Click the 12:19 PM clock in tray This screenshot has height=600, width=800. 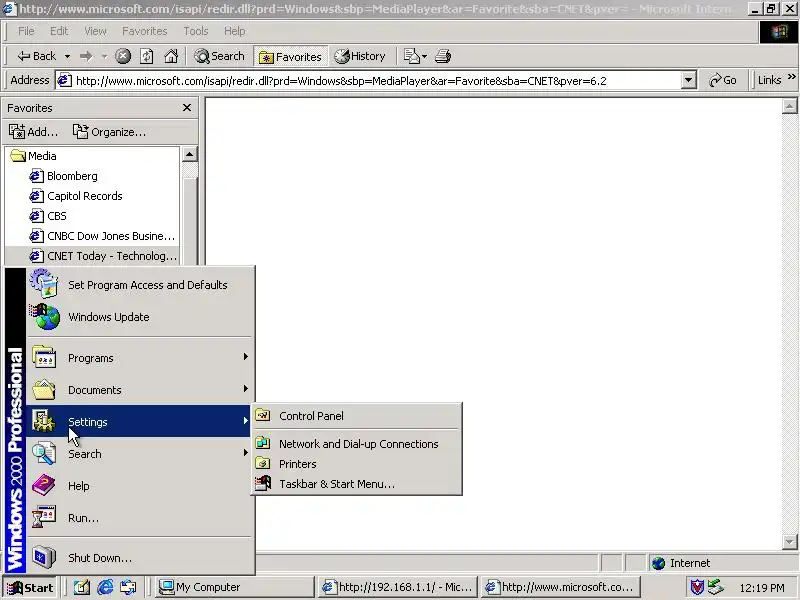[762, 588]
